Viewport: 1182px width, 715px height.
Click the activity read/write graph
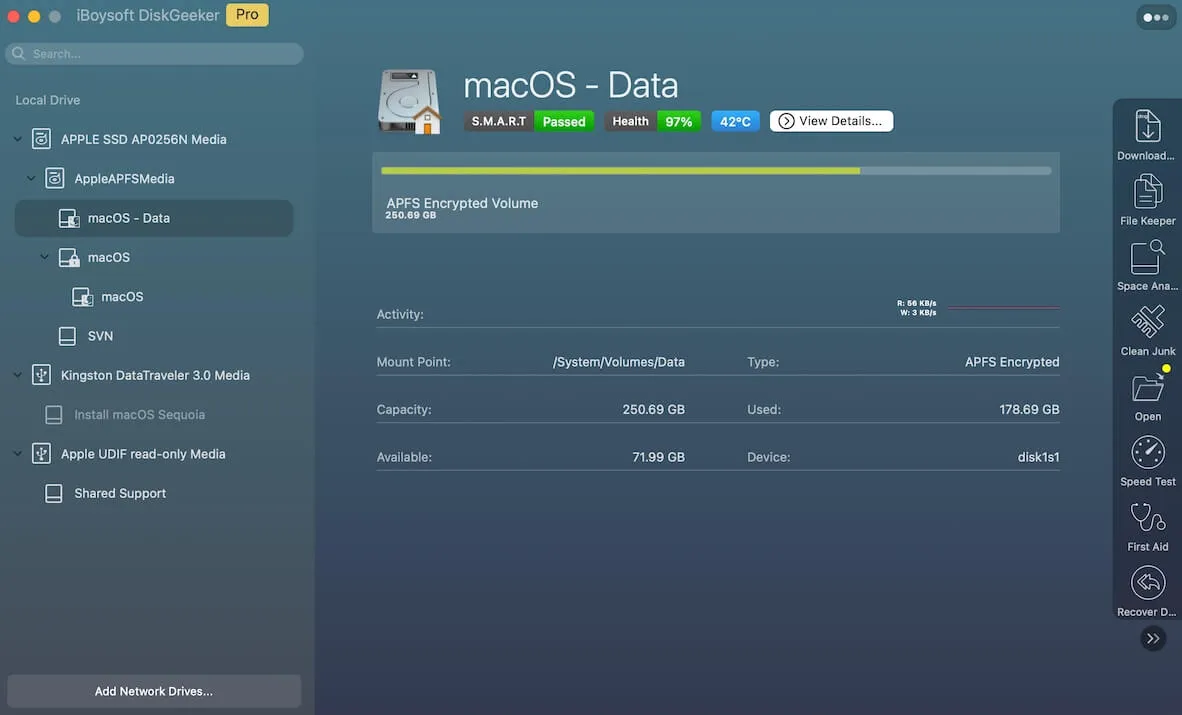1003,308
